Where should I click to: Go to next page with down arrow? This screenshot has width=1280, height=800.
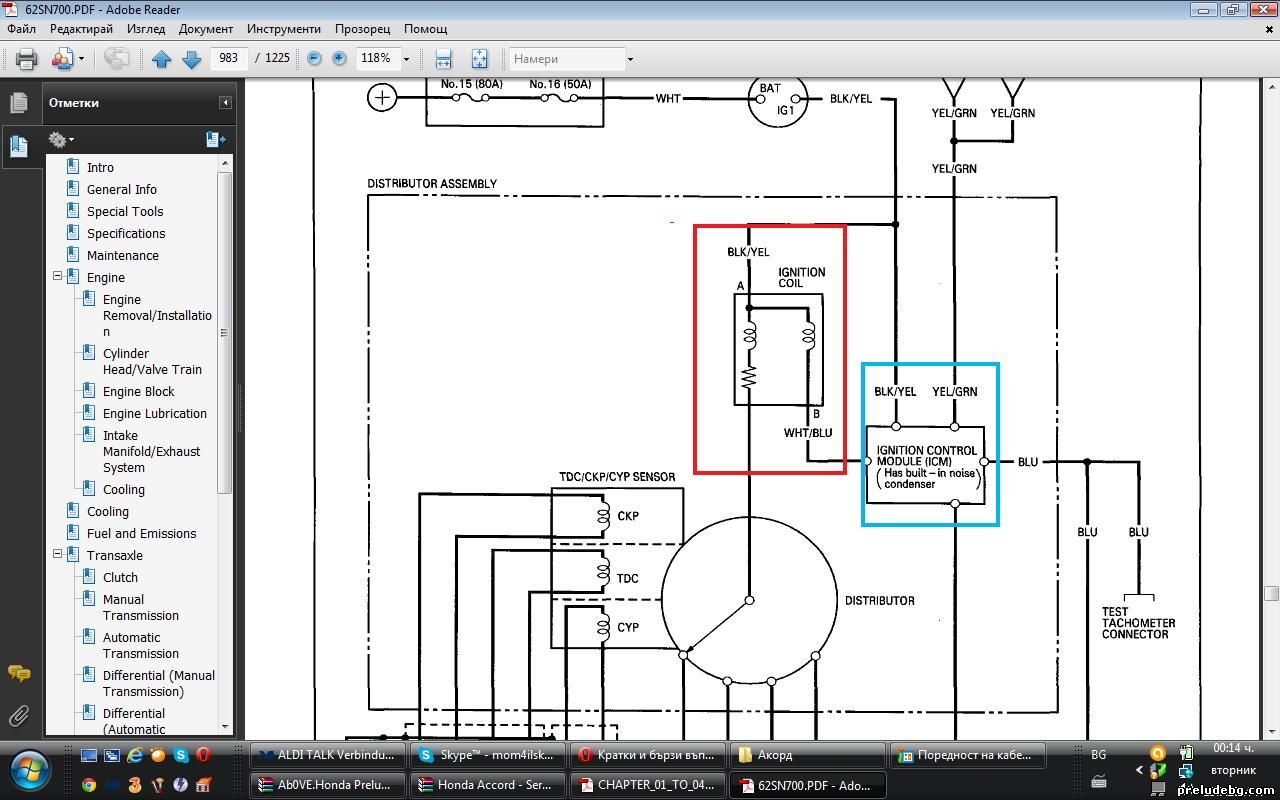pos(192,59)
